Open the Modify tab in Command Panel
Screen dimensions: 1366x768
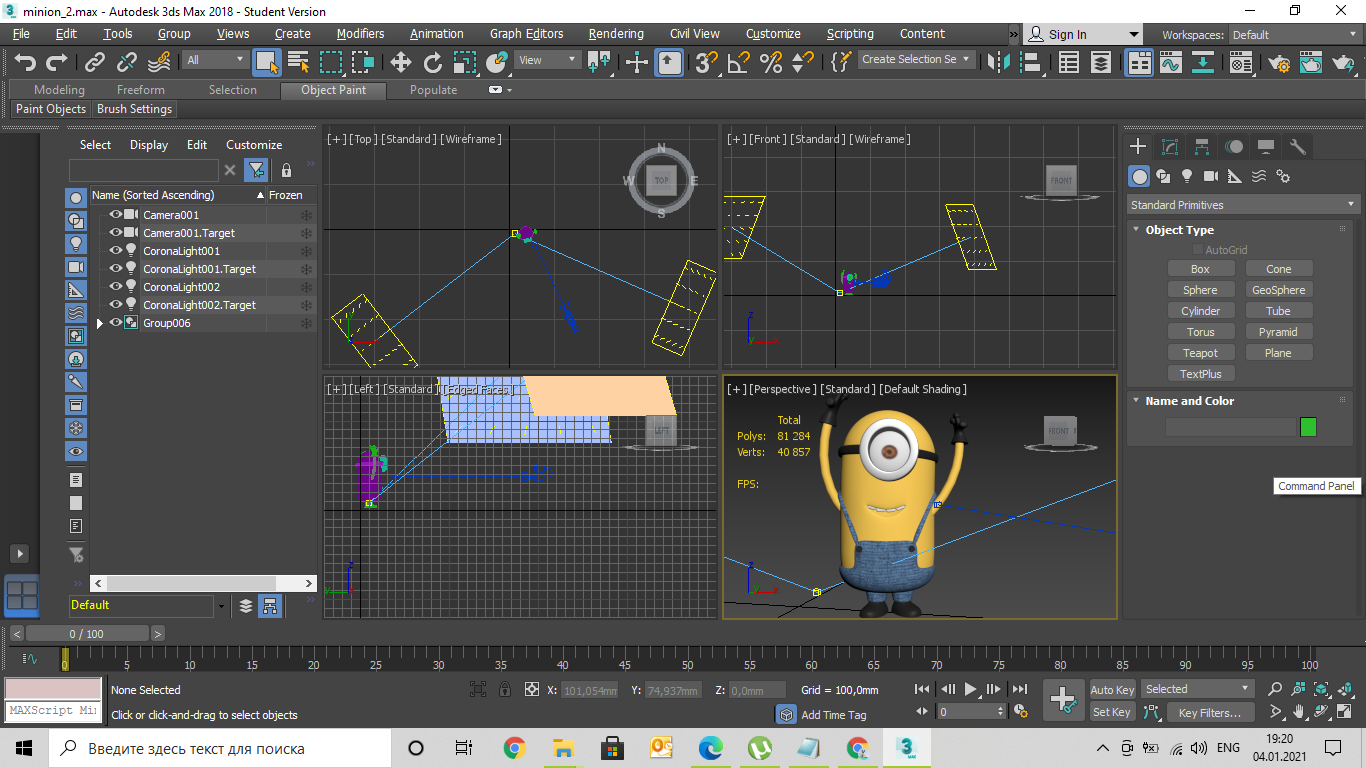(x=1169, y=147)
